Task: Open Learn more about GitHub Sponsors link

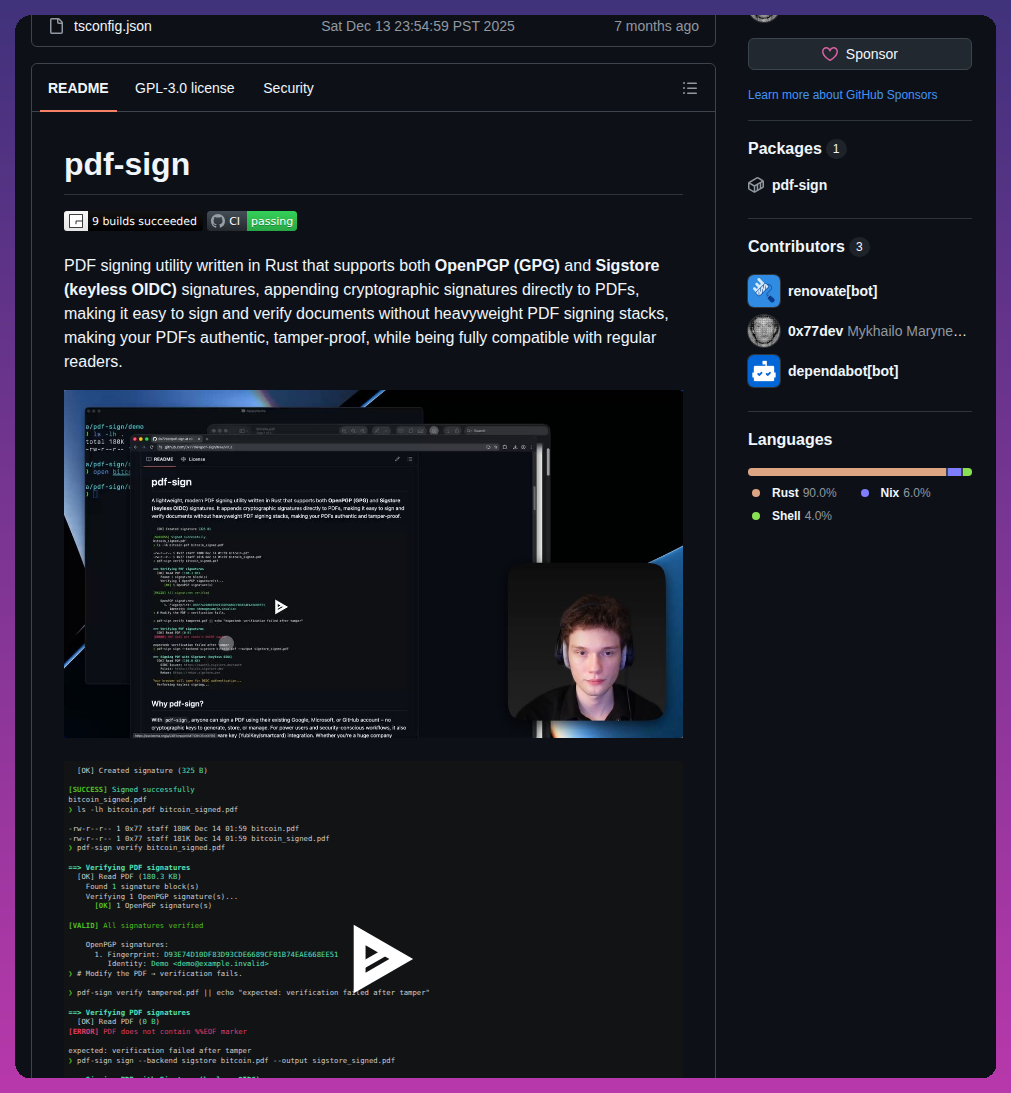Action: tap(842, 95)
